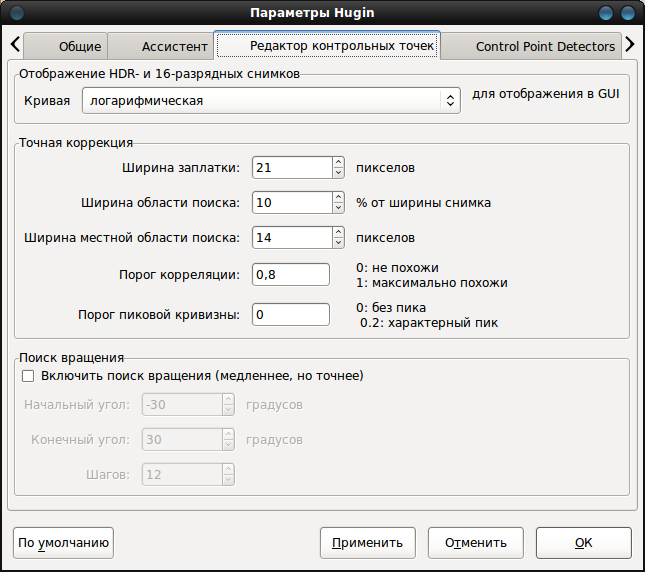
Task: Decrease Ширина заплатки with down arrow
Action: pyautogui.click(x=339, y=173)
